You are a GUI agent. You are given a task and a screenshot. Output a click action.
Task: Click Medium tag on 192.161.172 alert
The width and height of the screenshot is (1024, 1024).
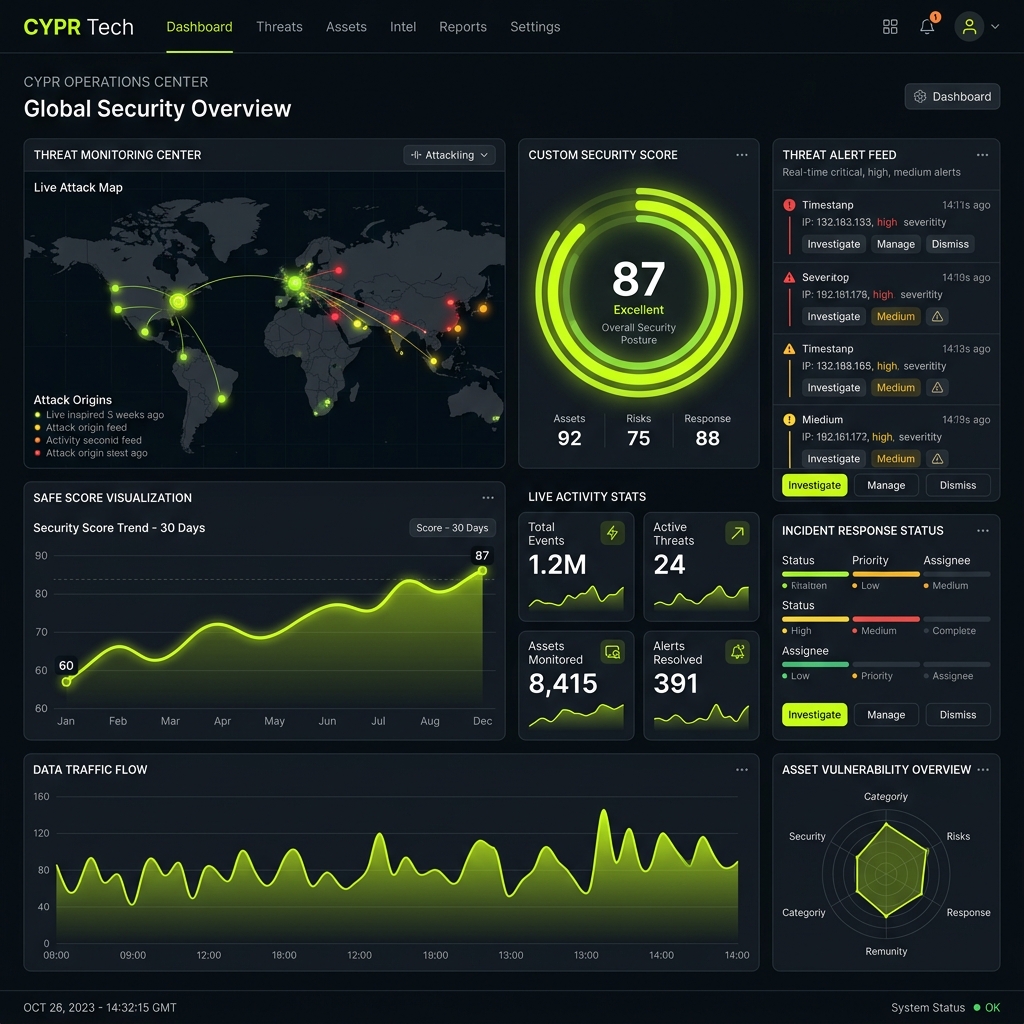click(895, 459)
